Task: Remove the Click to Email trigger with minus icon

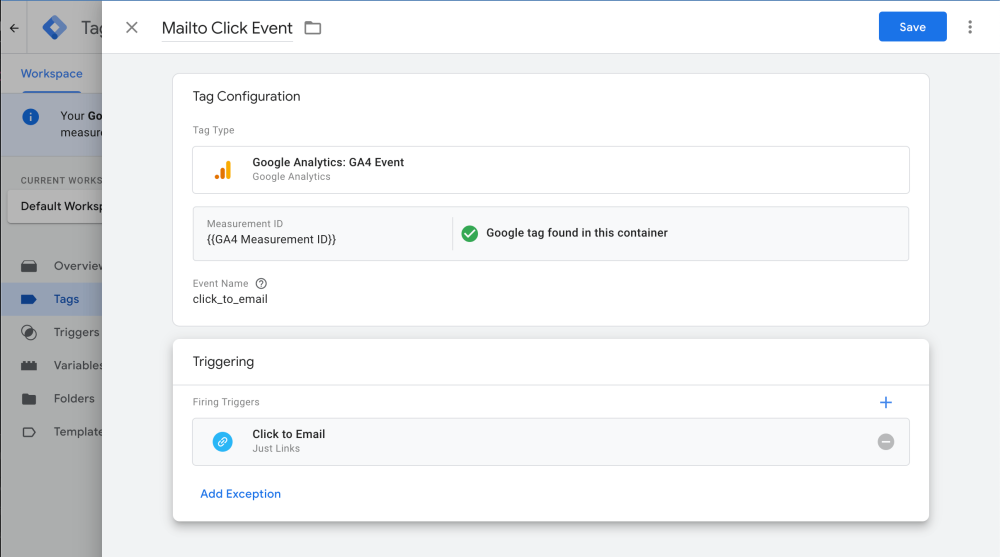Action: click(x=885, y=442)
